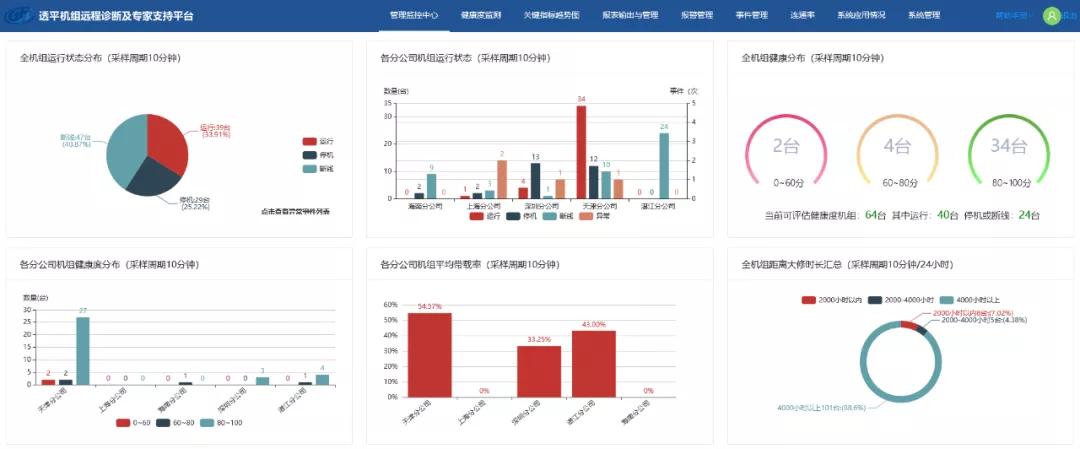Open the 帮助手册 dropdown in header
This screenshot has height=449, width=1080.
tap(1012, 16)
